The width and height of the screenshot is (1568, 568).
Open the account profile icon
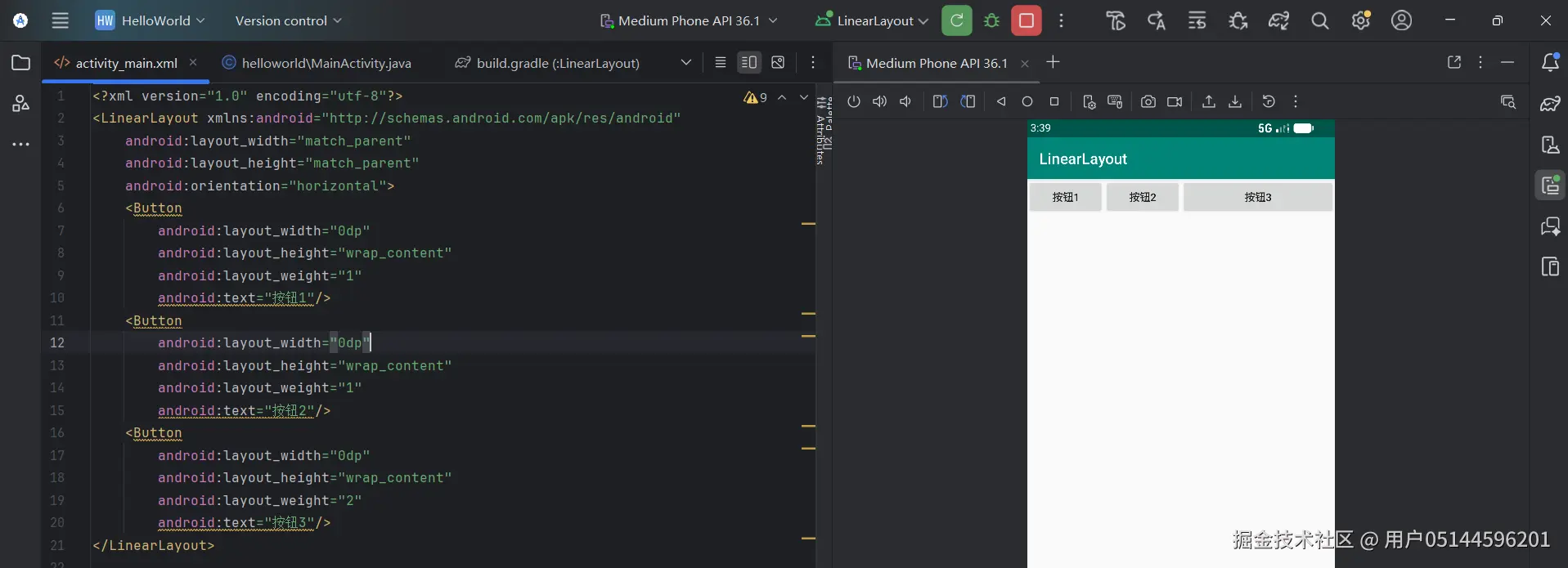tap(1402, 20)
